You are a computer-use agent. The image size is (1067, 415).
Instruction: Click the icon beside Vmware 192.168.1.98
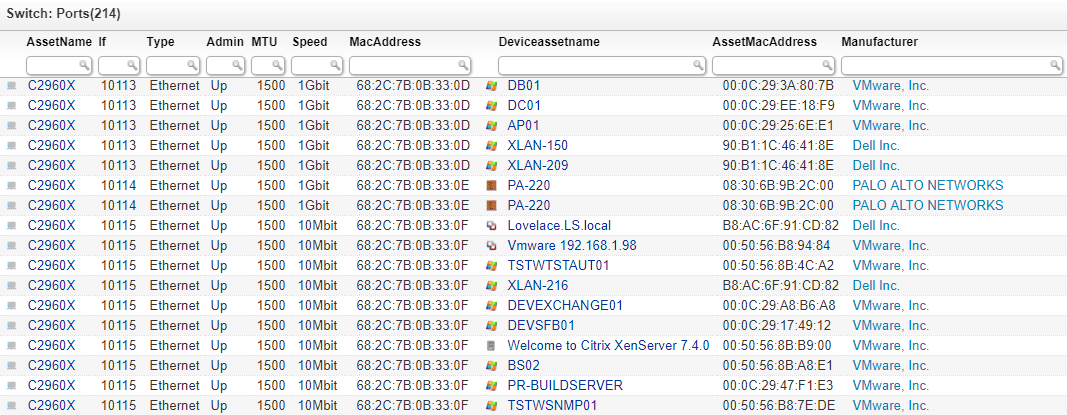click(491, 246)
